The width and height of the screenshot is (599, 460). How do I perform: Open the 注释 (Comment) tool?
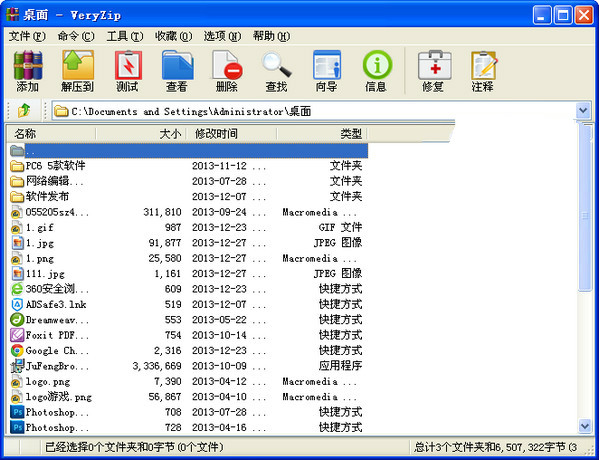483,71
